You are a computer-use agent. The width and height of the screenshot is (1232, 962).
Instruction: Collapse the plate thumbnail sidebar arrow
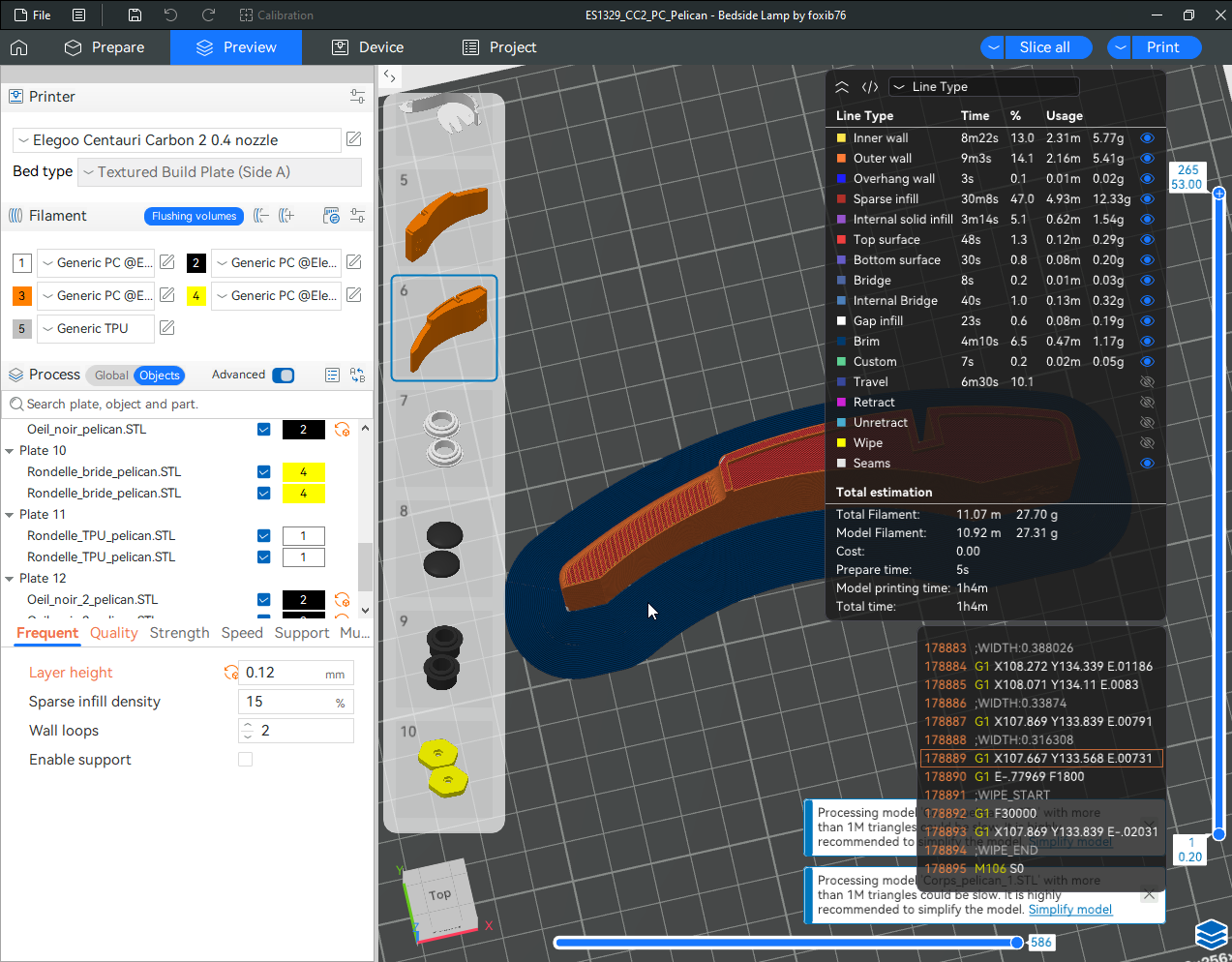(390, 75)
